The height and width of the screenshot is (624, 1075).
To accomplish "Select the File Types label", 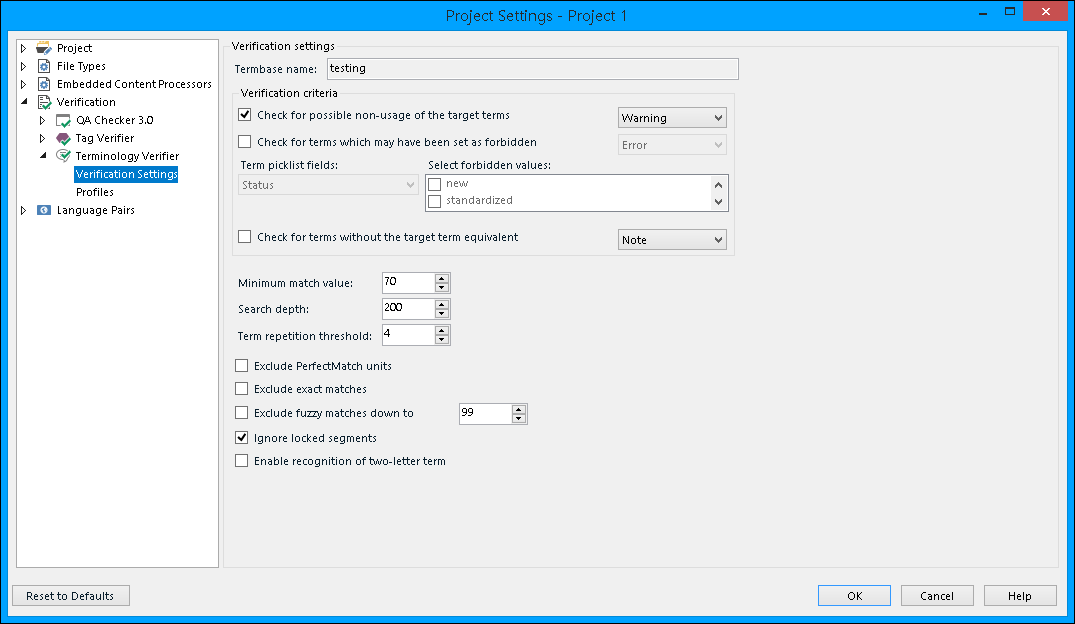I will click(81, 66).
